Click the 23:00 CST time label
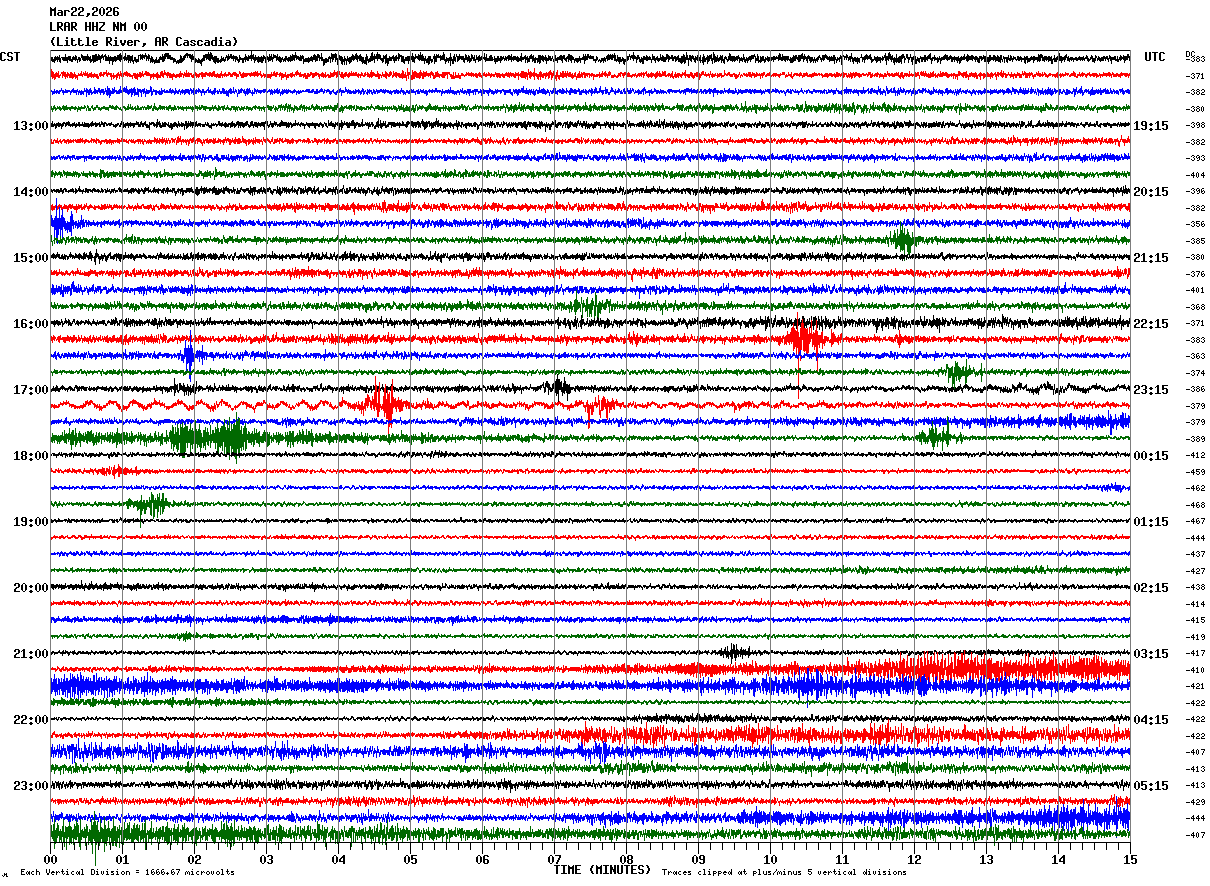This screenshot has height=886, width=1210. (30, 786)
